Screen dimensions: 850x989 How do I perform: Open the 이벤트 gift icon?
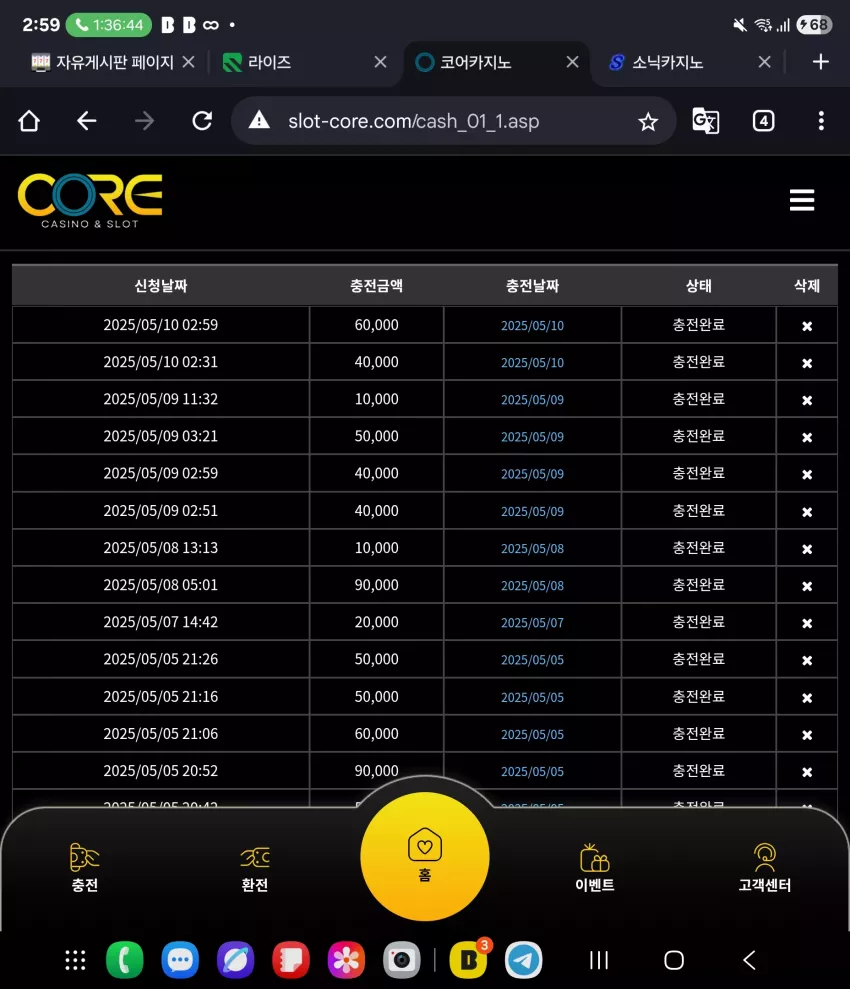[595, 868]
